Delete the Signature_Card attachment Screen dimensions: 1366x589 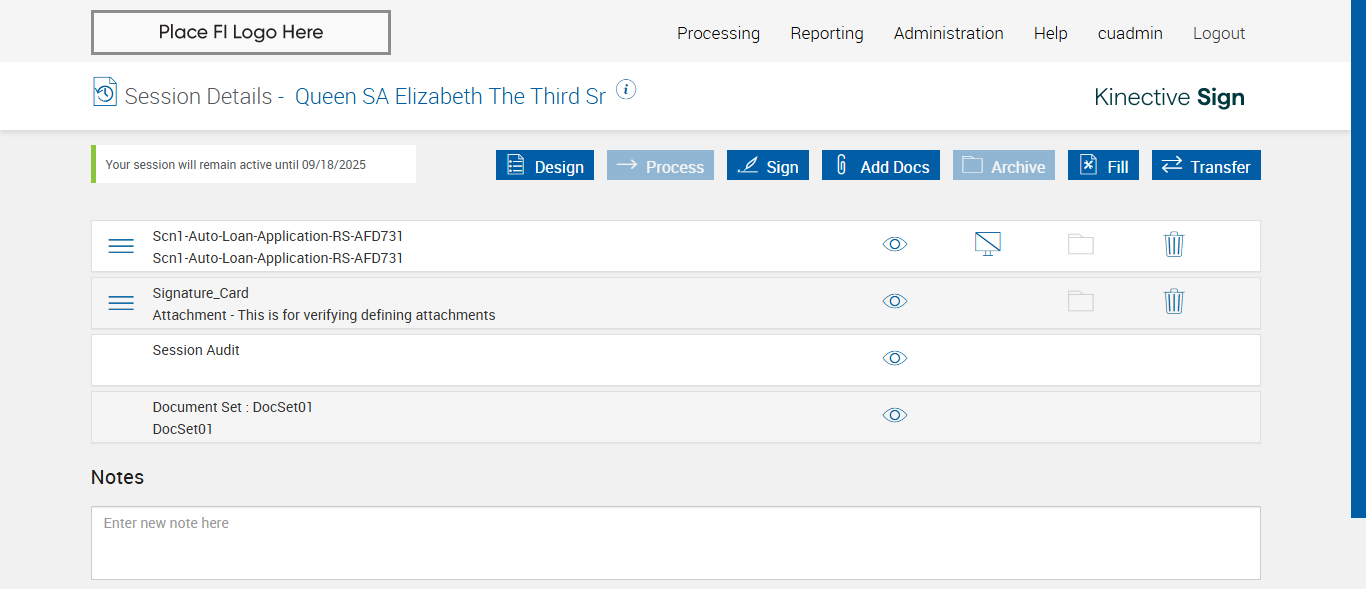(x=1174, y=301)
